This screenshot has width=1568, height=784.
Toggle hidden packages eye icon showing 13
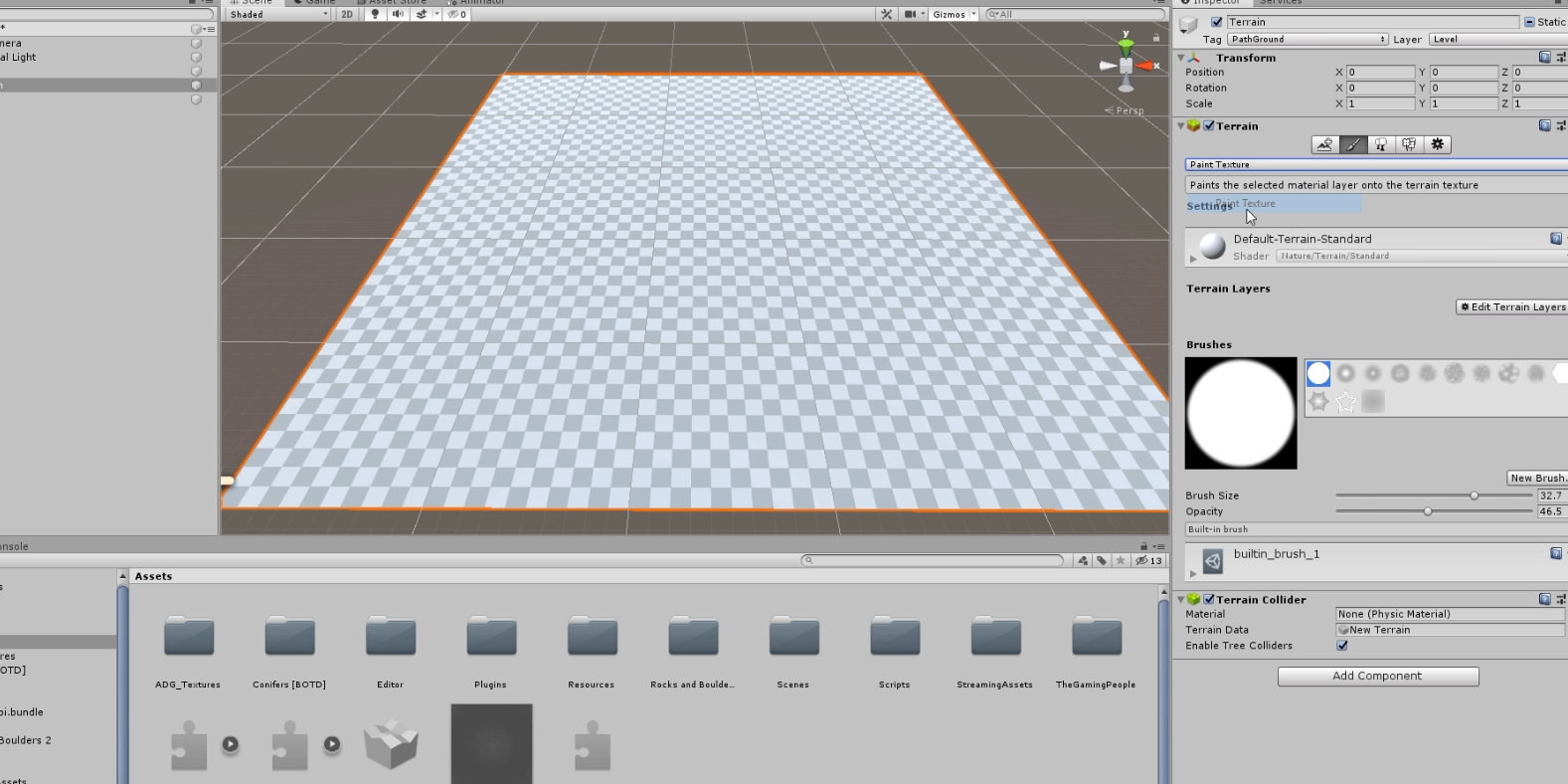pos(1148,560)
